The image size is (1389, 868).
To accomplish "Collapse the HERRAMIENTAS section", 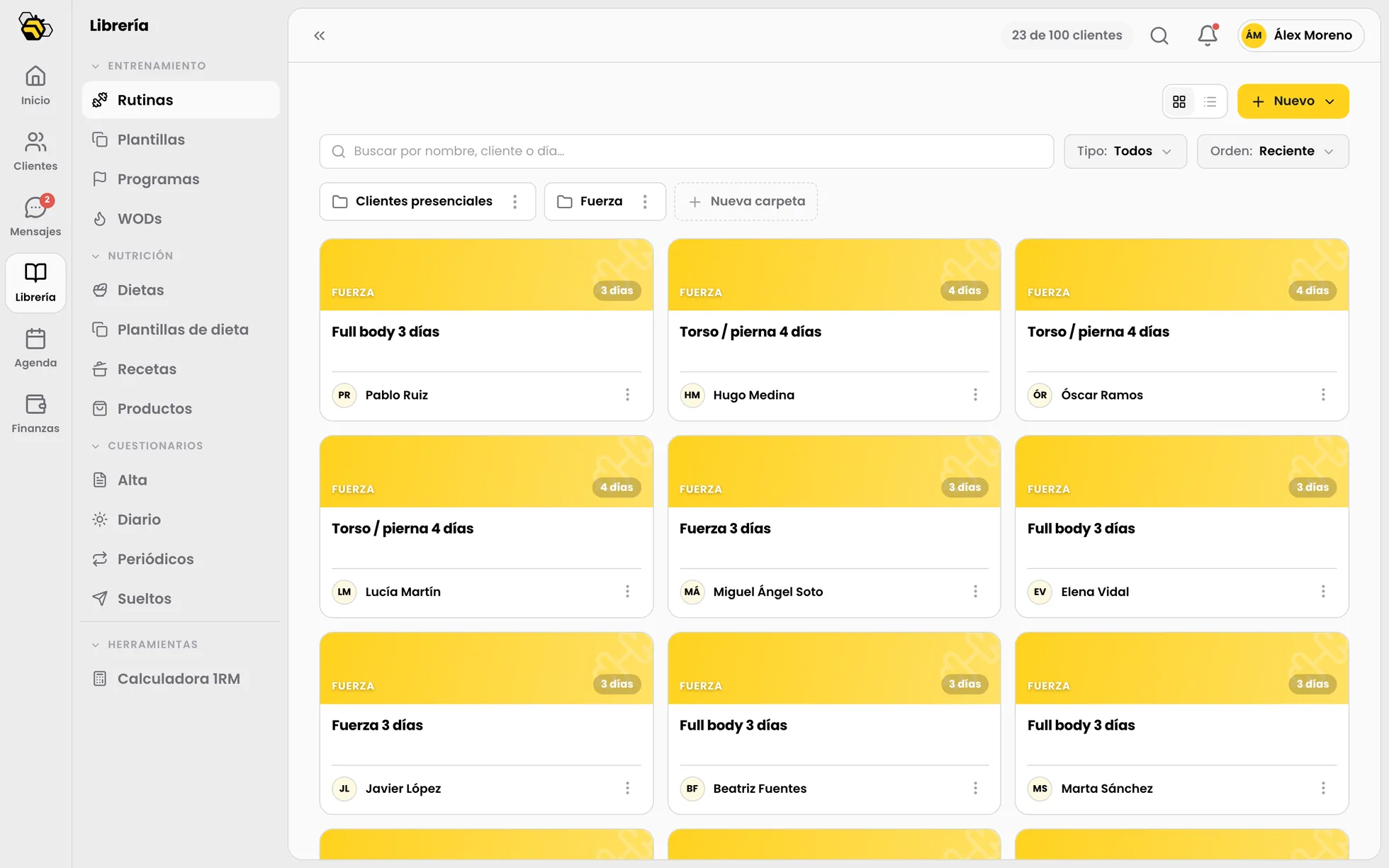I will 145,645.
